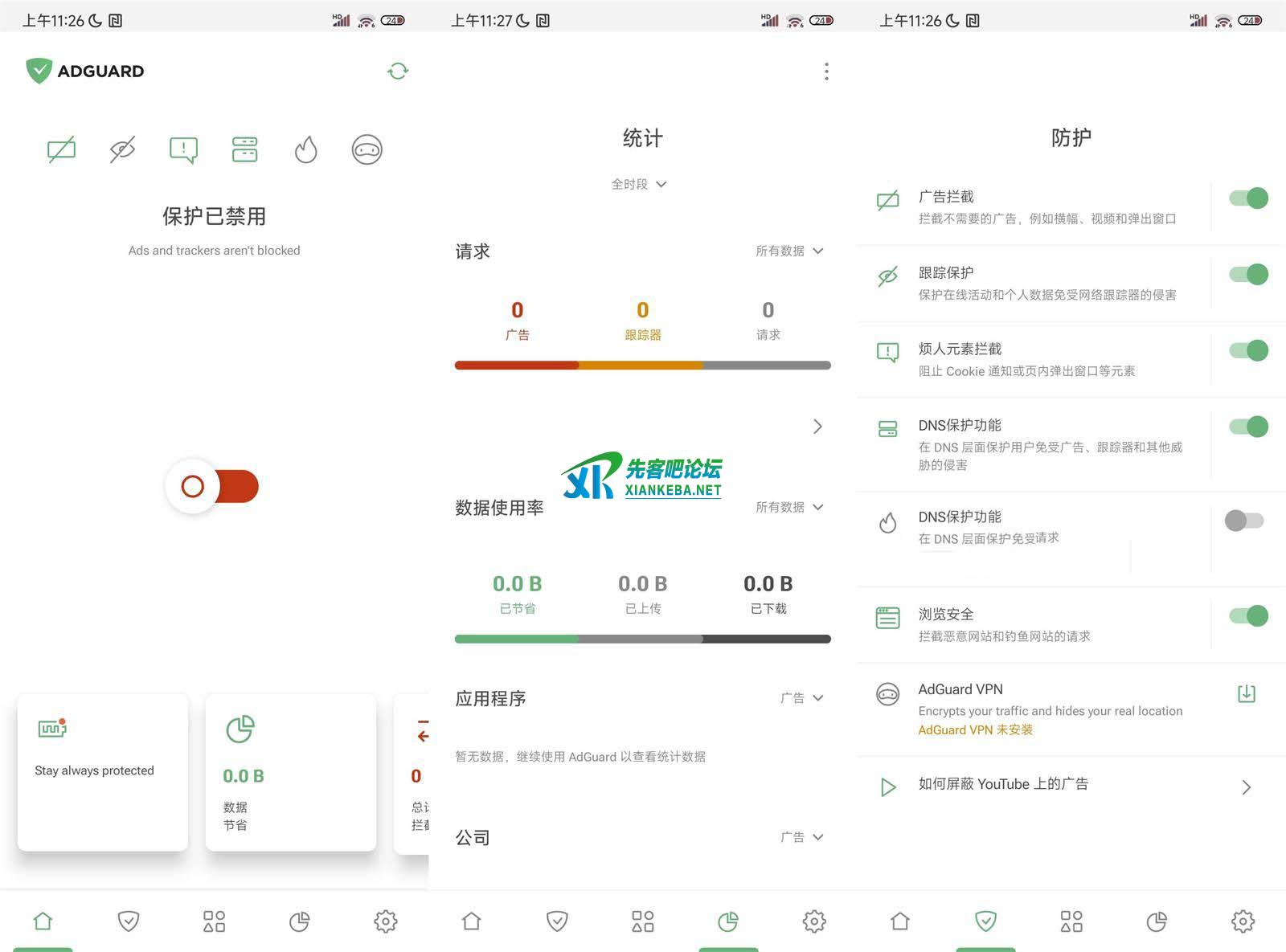Open 如何屏蔽 YouTube 上的广告 guide
1286x952 pixels.
point(1069,786)
